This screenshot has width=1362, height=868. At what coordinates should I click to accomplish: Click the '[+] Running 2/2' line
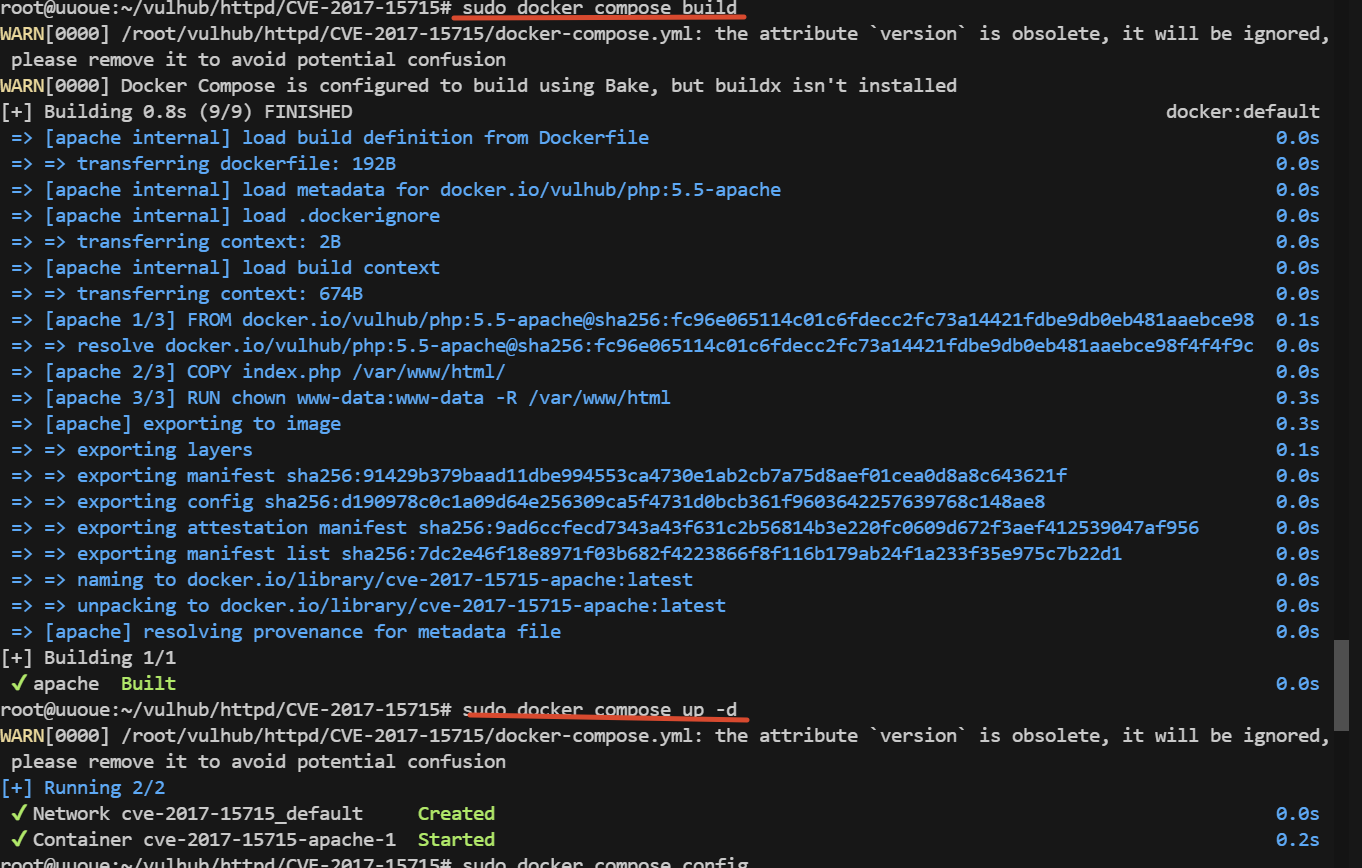83,788
